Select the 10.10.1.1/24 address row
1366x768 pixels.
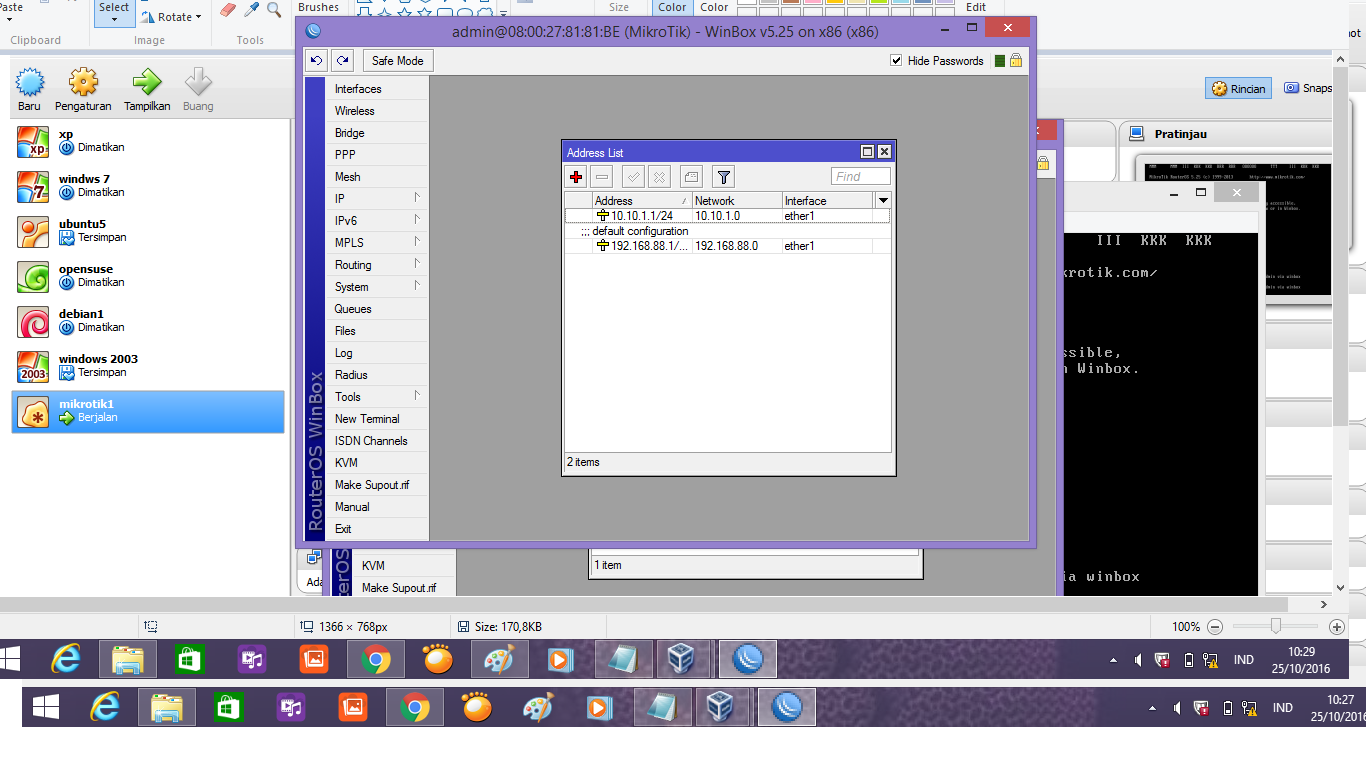tap(728, 216)
